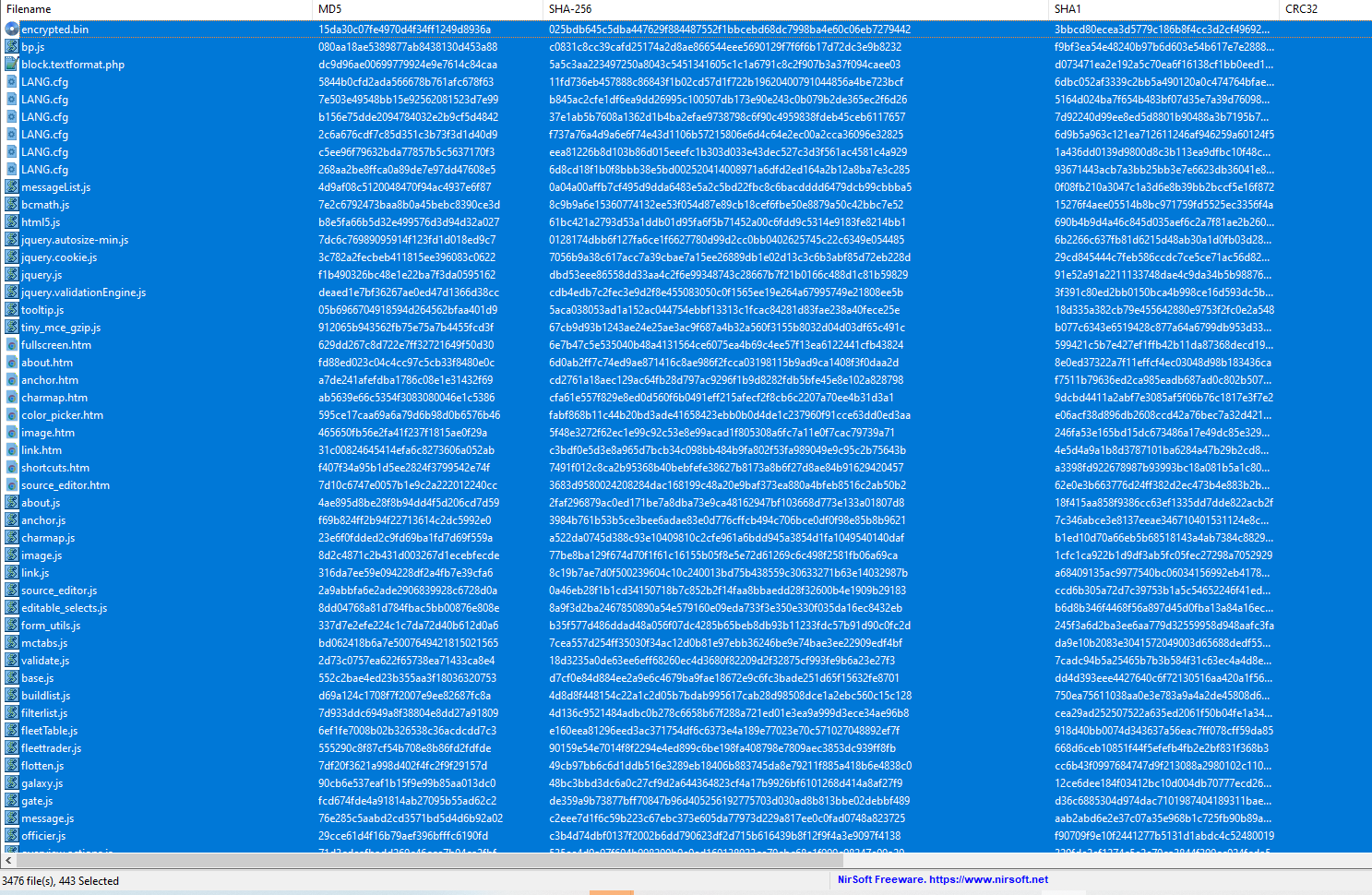Click the block.textformat.php file icon

coord(11,65)
